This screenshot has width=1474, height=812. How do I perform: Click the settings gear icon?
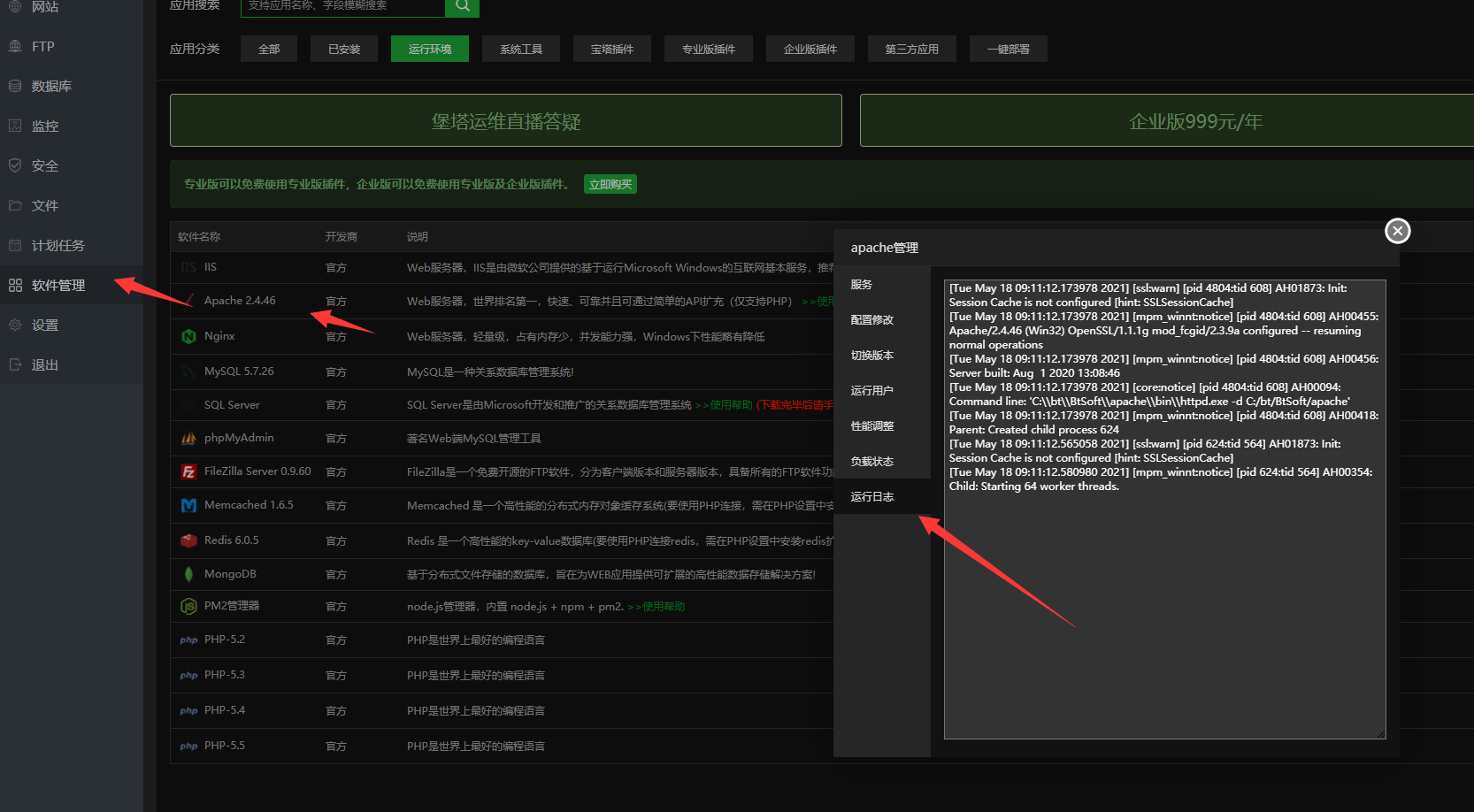click(x=15, y=325)
